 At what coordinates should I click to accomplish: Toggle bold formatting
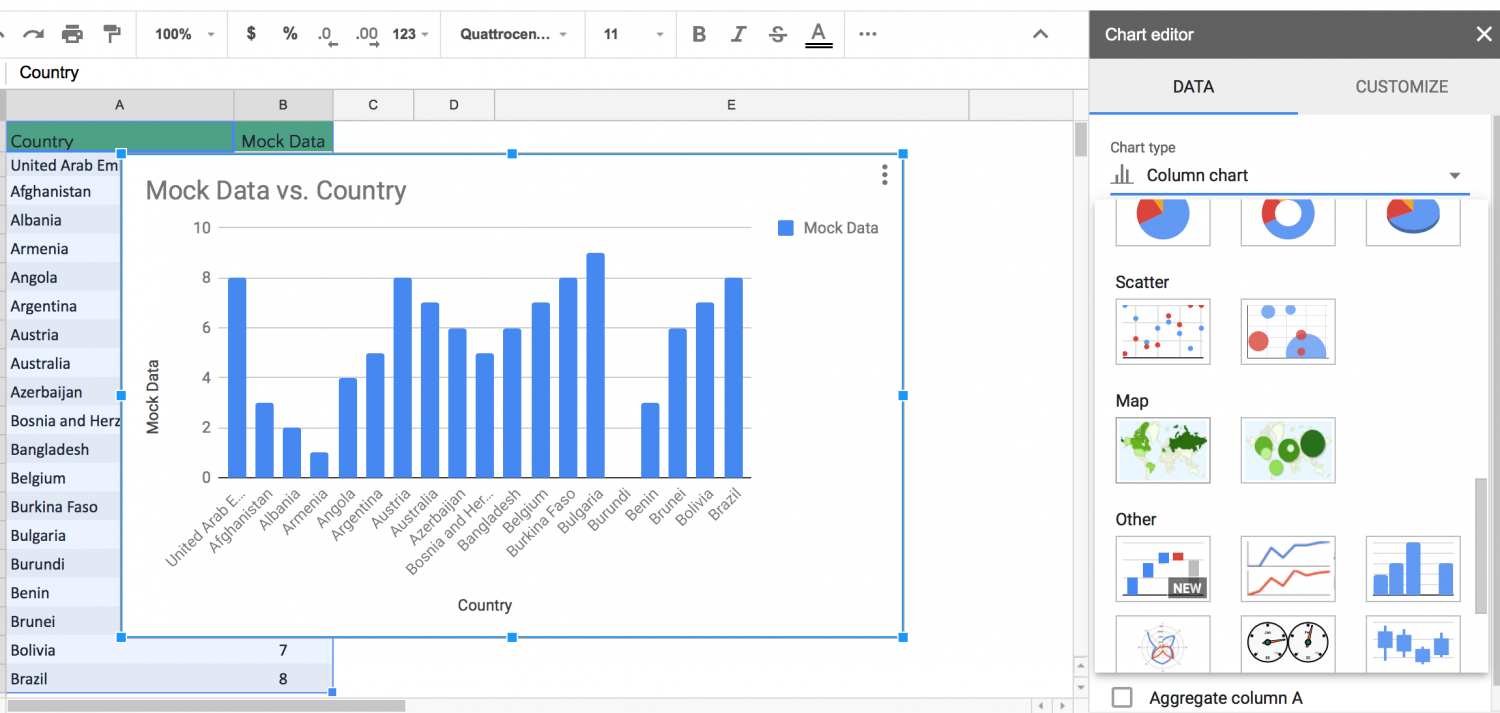(698, 33)
